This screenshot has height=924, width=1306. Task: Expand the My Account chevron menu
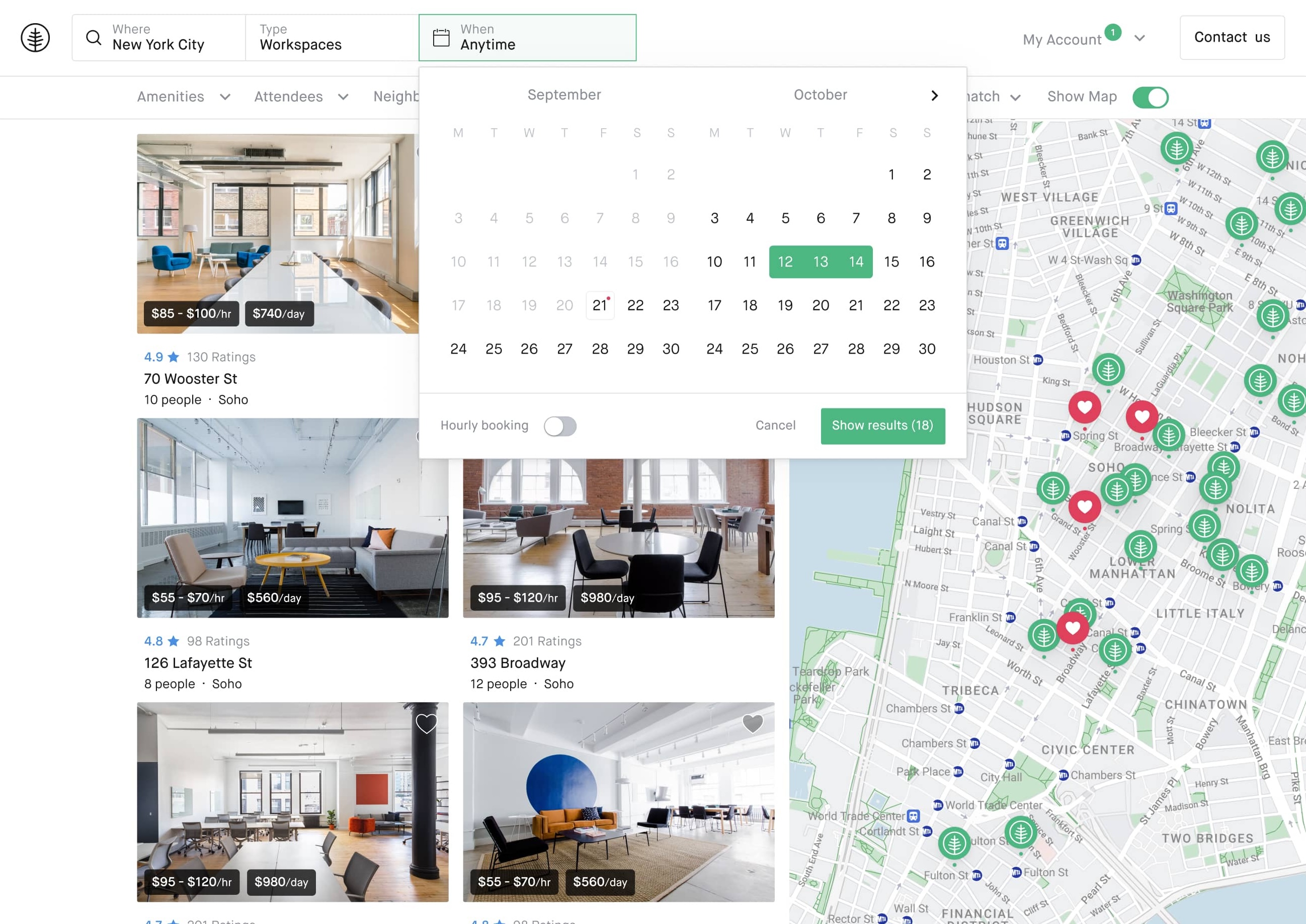pyautogui.click(x=1139, y=39)
